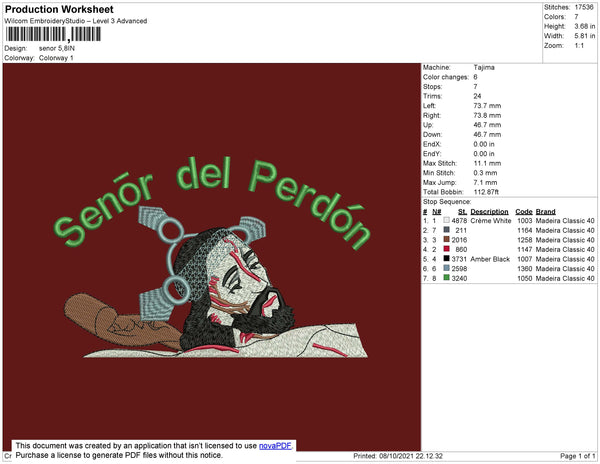Click the Max Jump value '7.1 mm'

point(485,182)
